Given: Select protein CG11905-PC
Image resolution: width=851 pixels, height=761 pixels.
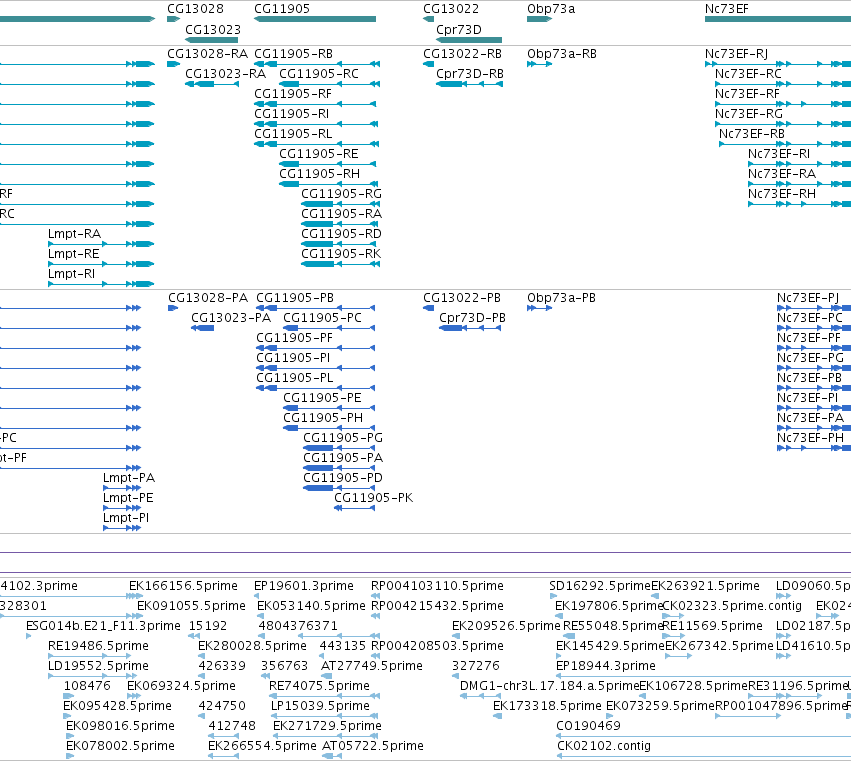Looking at the screenshot, I should coord(322,318).
